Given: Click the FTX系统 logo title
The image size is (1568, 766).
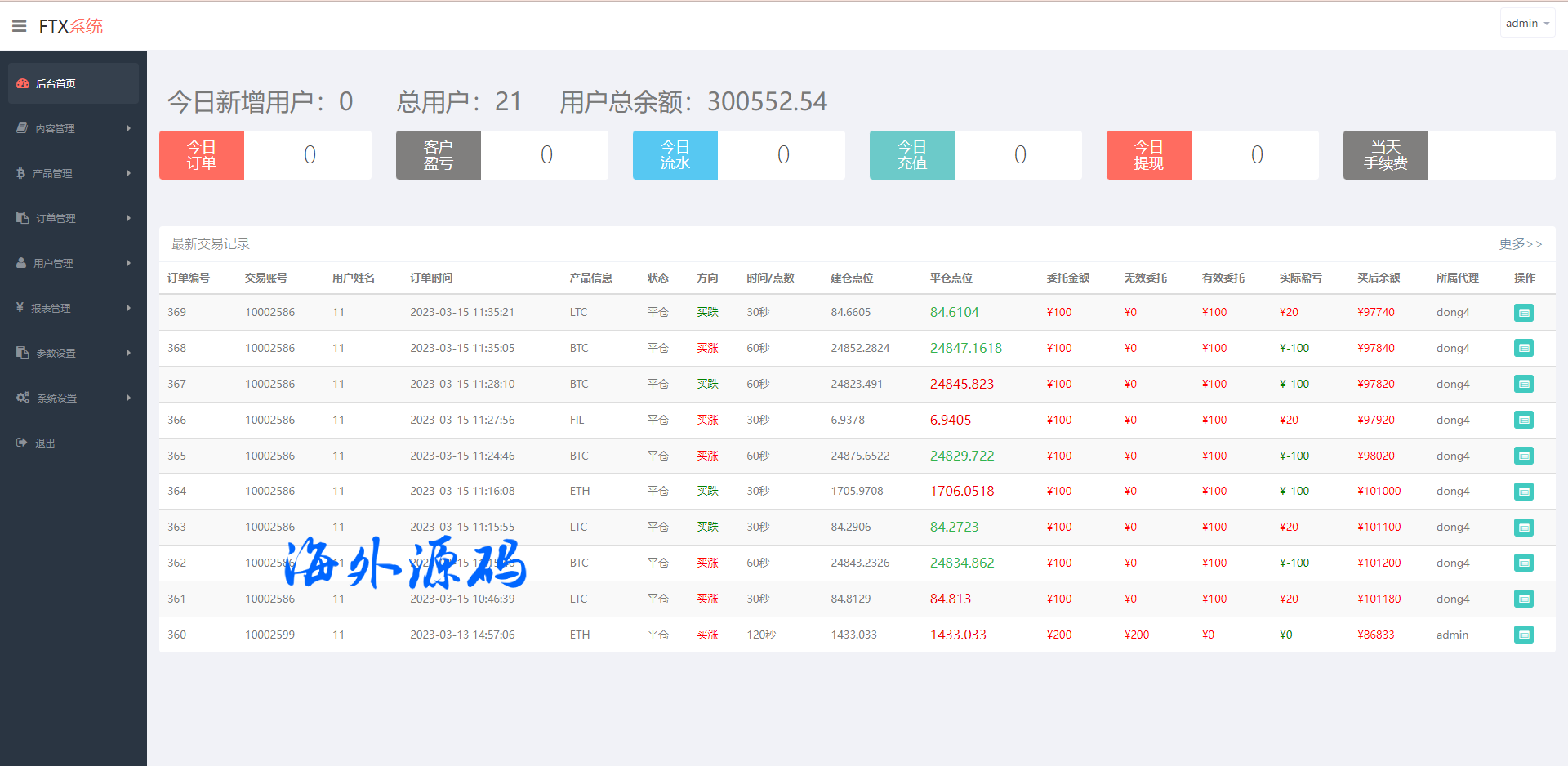Looking at the screenshot, I should [71, 26].
